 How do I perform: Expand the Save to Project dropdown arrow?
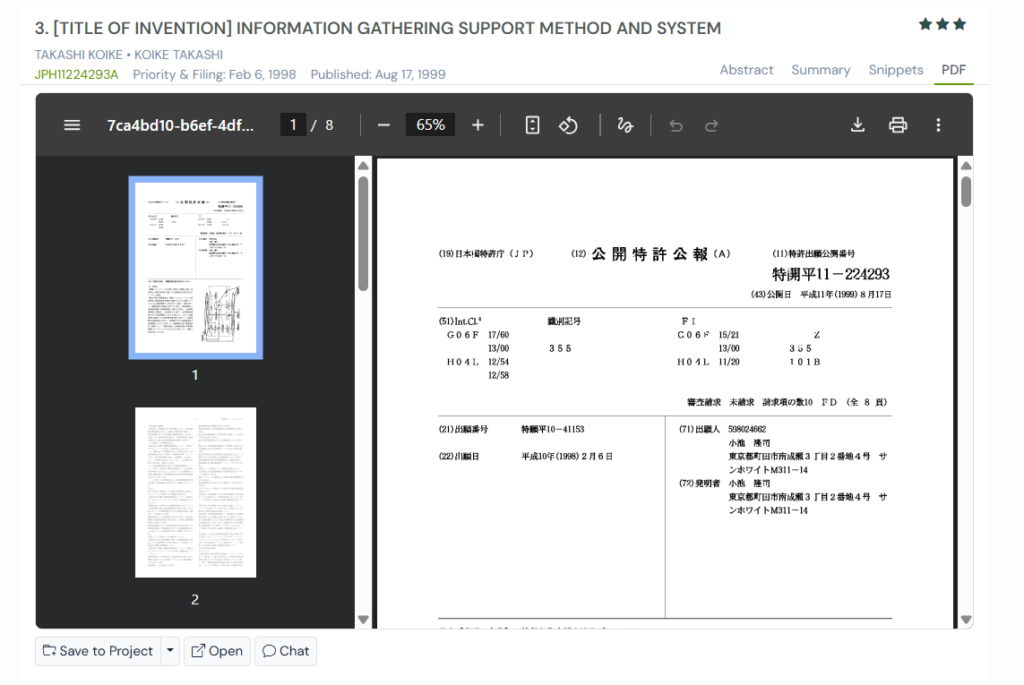170,651
